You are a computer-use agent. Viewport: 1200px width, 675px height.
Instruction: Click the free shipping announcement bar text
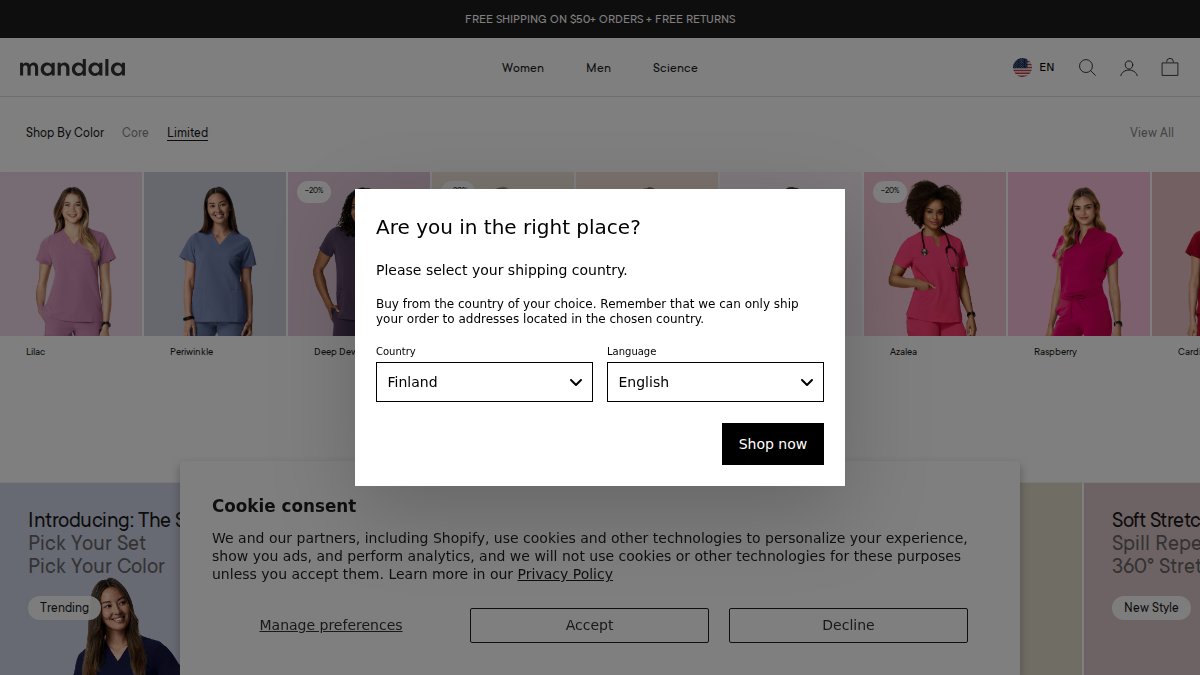pos(600,19)
